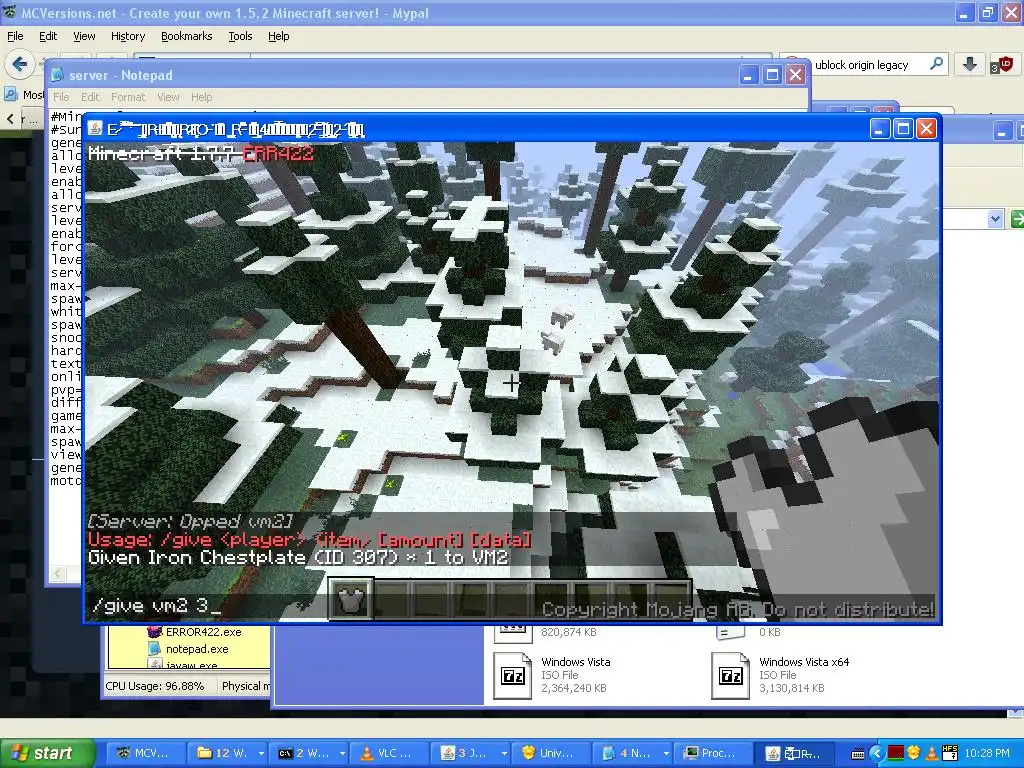
Task: Click the green Go arrow in background window
Action: tap(1017, 219)
